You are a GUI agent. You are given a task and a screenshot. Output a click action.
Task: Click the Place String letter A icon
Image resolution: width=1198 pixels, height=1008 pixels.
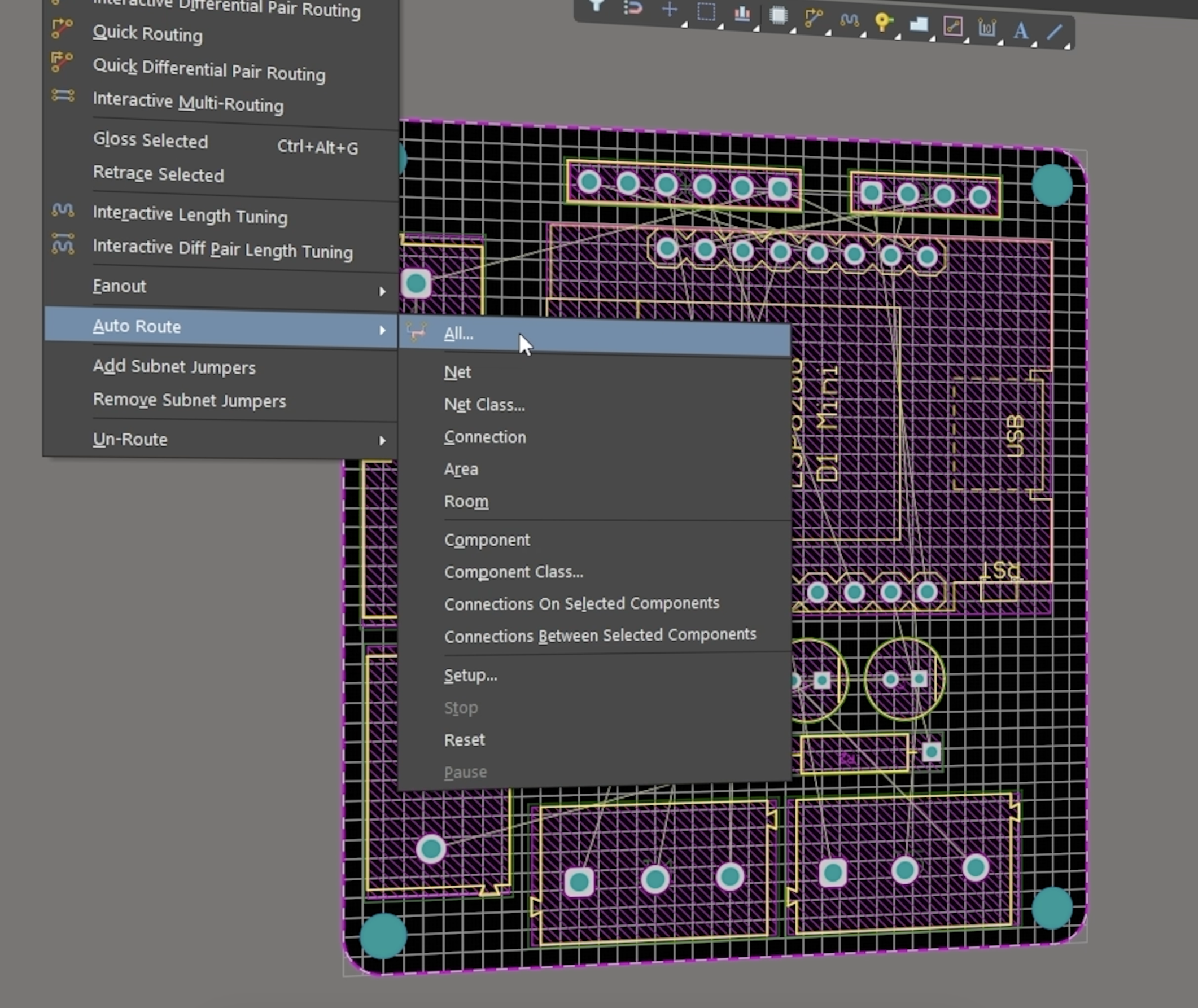tap(1020, 30)
